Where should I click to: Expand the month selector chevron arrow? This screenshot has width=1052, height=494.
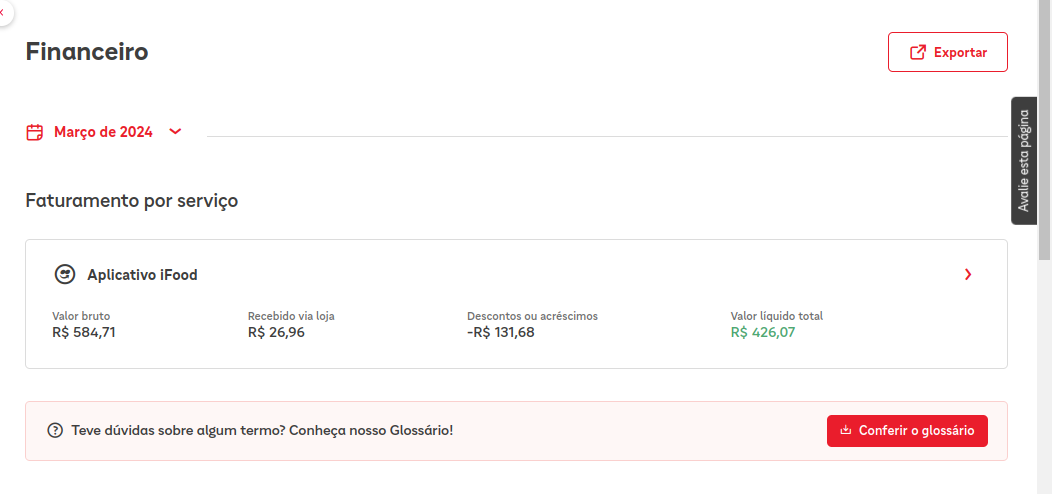pos(176,131)
